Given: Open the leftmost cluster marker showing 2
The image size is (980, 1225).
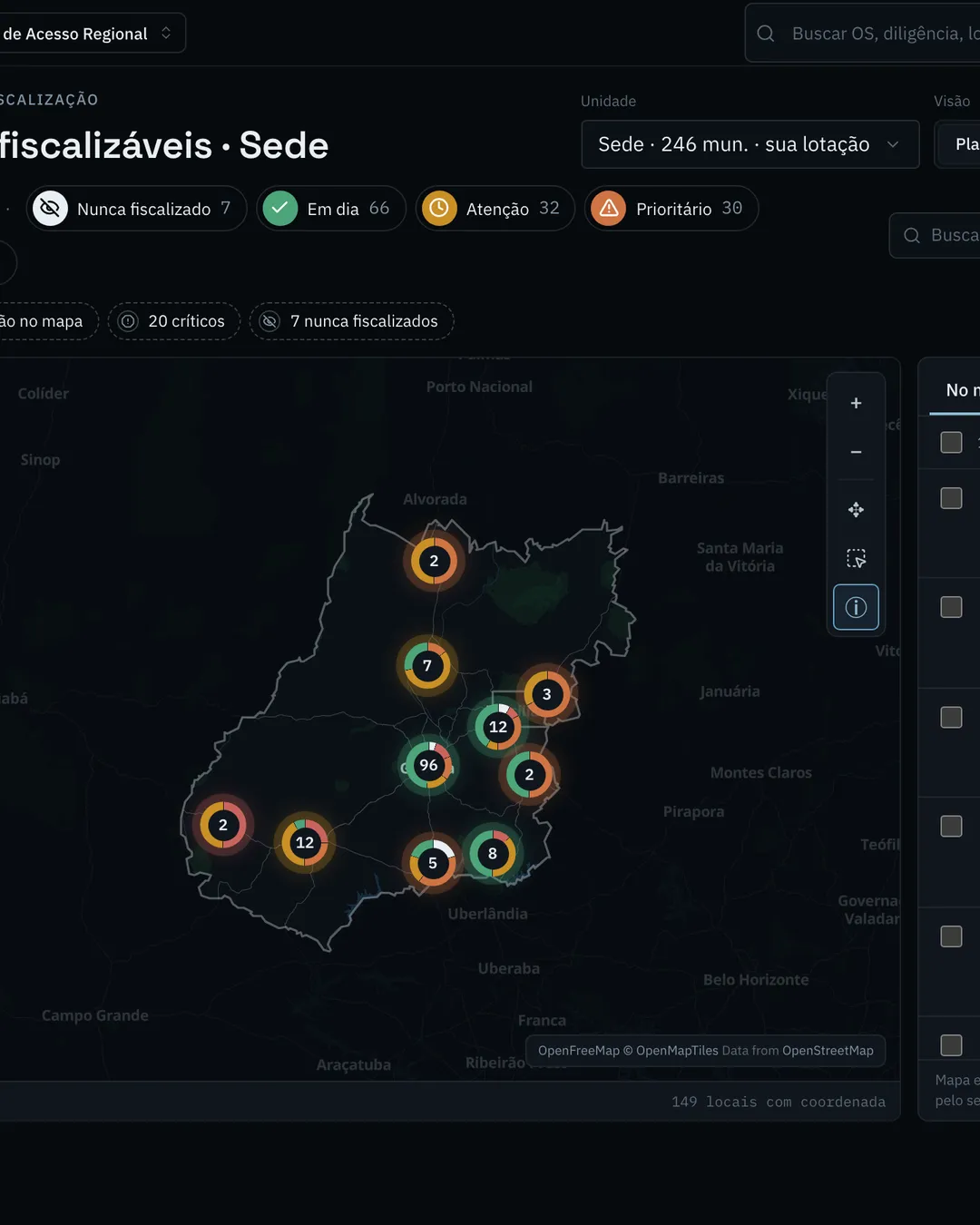Looking at the screenshot, I should point(223,825).
